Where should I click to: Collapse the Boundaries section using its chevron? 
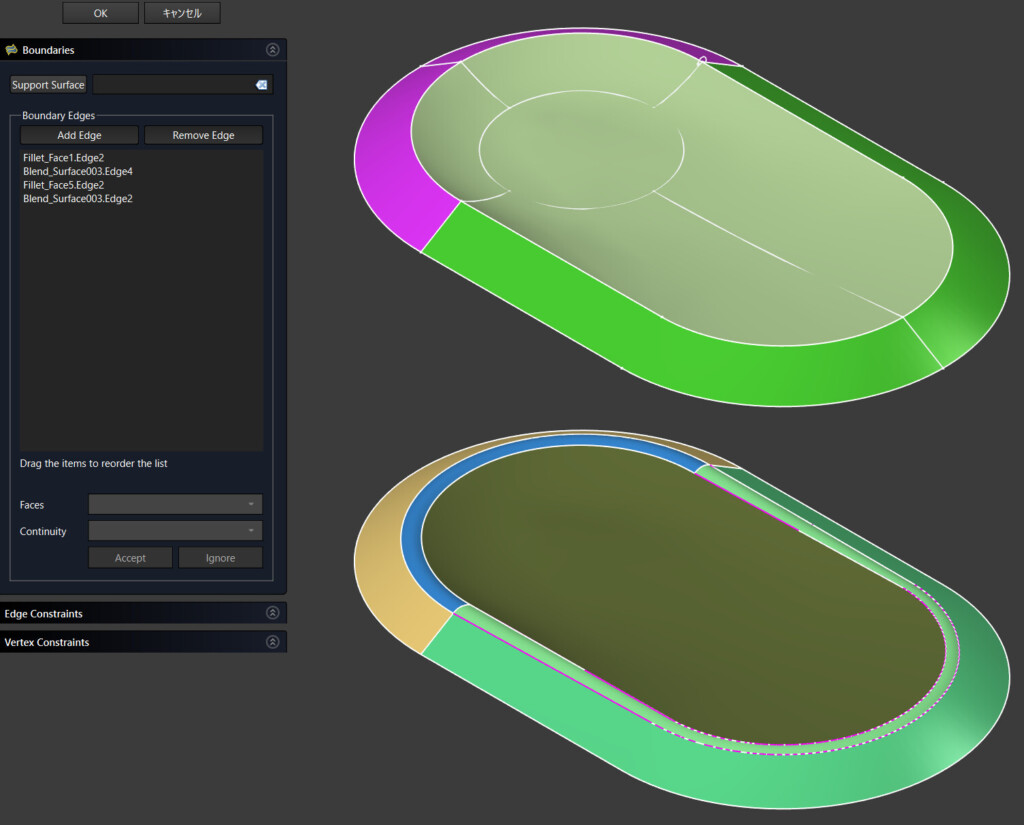click(272, 50)
